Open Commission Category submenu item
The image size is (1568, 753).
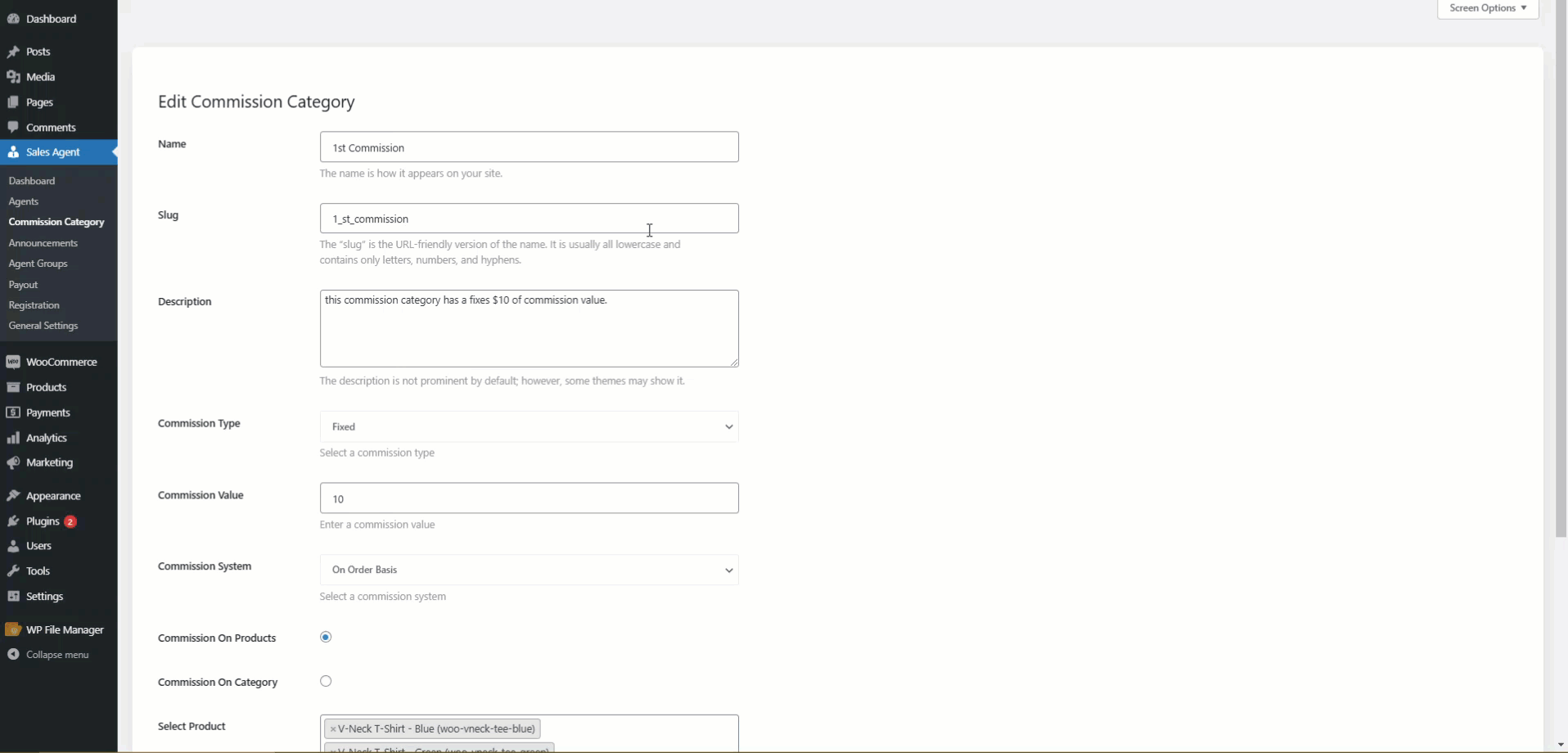(56, 222)
